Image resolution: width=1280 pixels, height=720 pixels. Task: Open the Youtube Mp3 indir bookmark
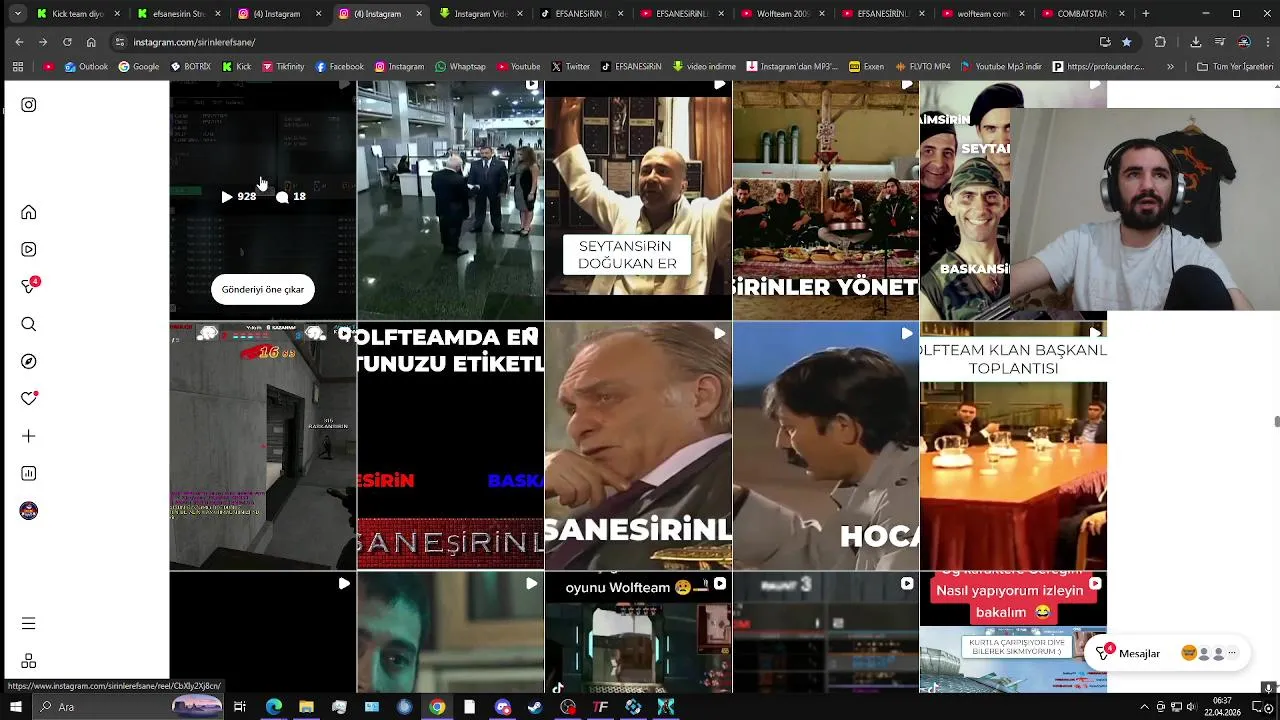[x=1000, y=67]
